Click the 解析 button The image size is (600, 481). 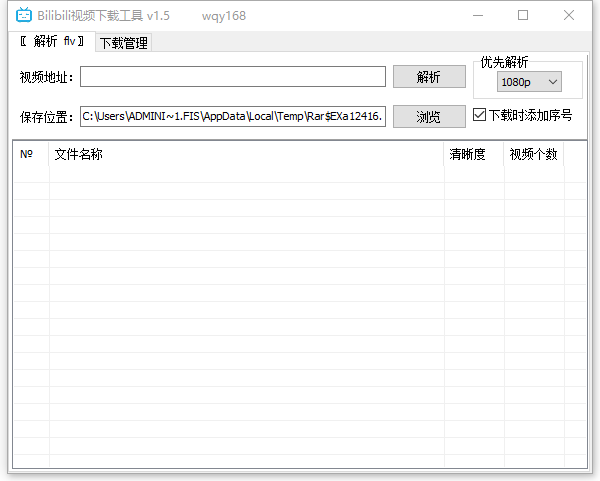(x=429, y=77)
